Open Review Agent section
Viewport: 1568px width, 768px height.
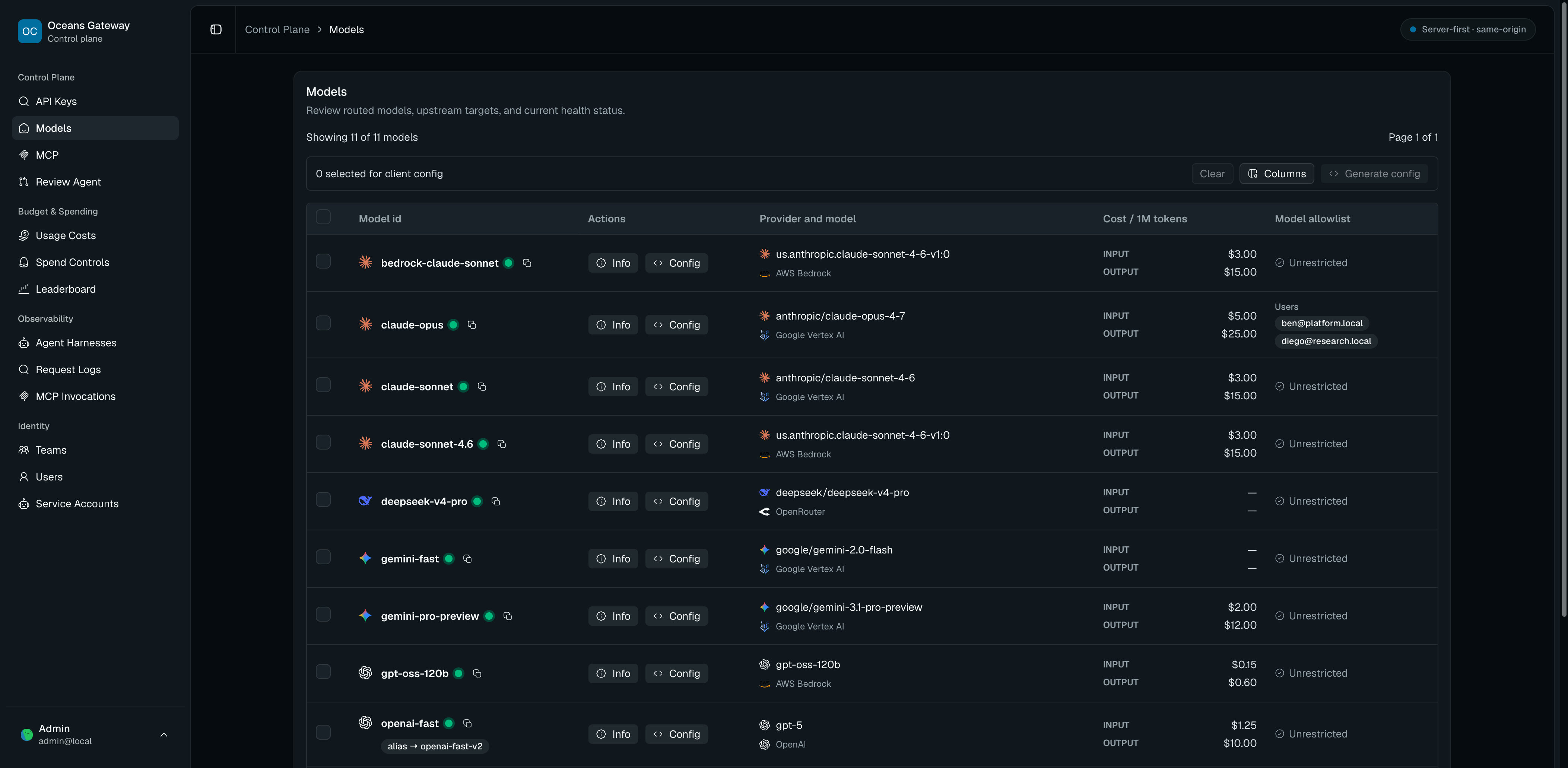[95, 182]
